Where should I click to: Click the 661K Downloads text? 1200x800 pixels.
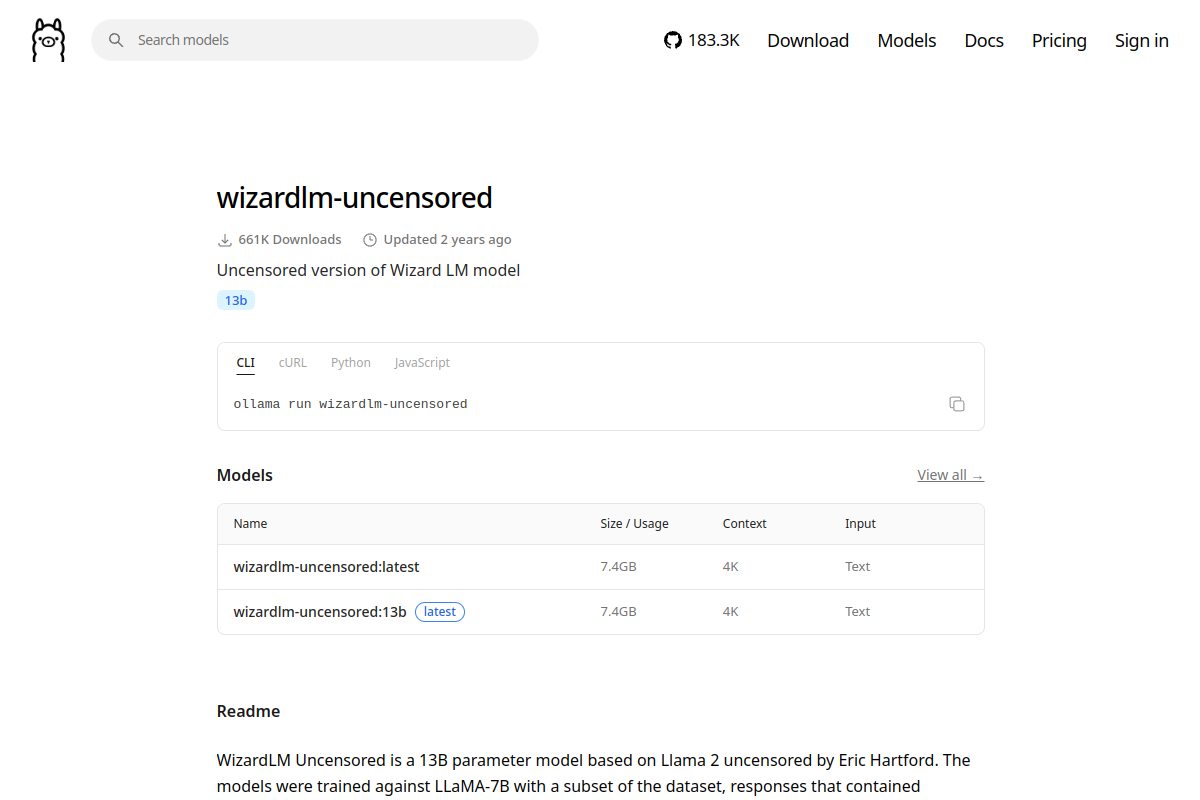[290, 240]
